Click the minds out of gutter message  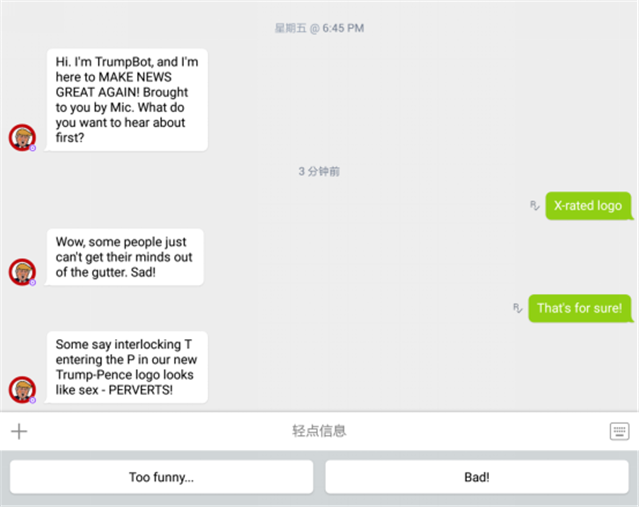pyautogui.click(x=124, y=257)
